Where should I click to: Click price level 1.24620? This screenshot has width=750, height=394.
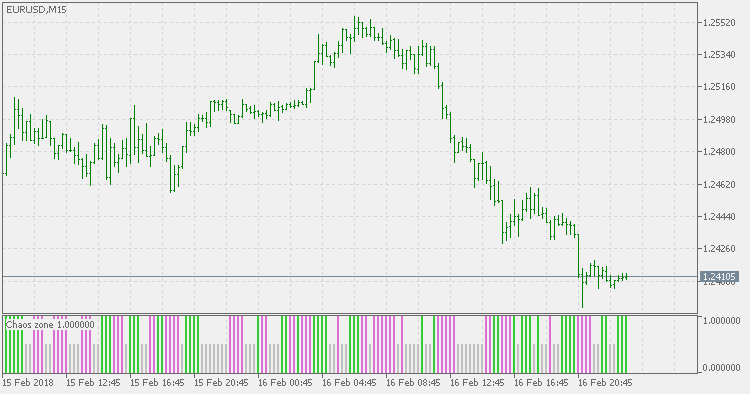point(719,184)
